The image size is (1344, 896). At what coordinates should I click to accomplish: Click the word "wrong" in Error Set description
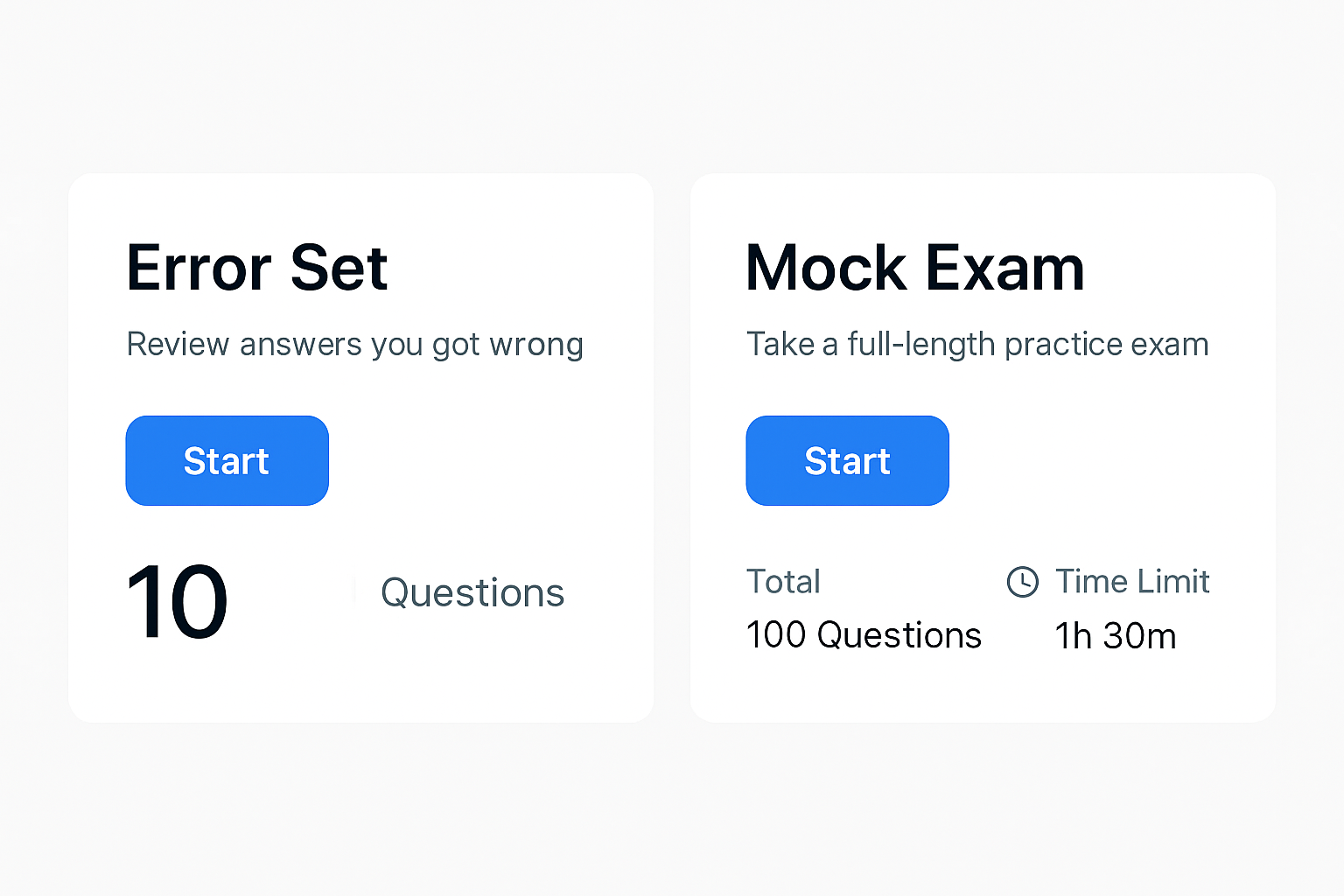click(536, 345)
